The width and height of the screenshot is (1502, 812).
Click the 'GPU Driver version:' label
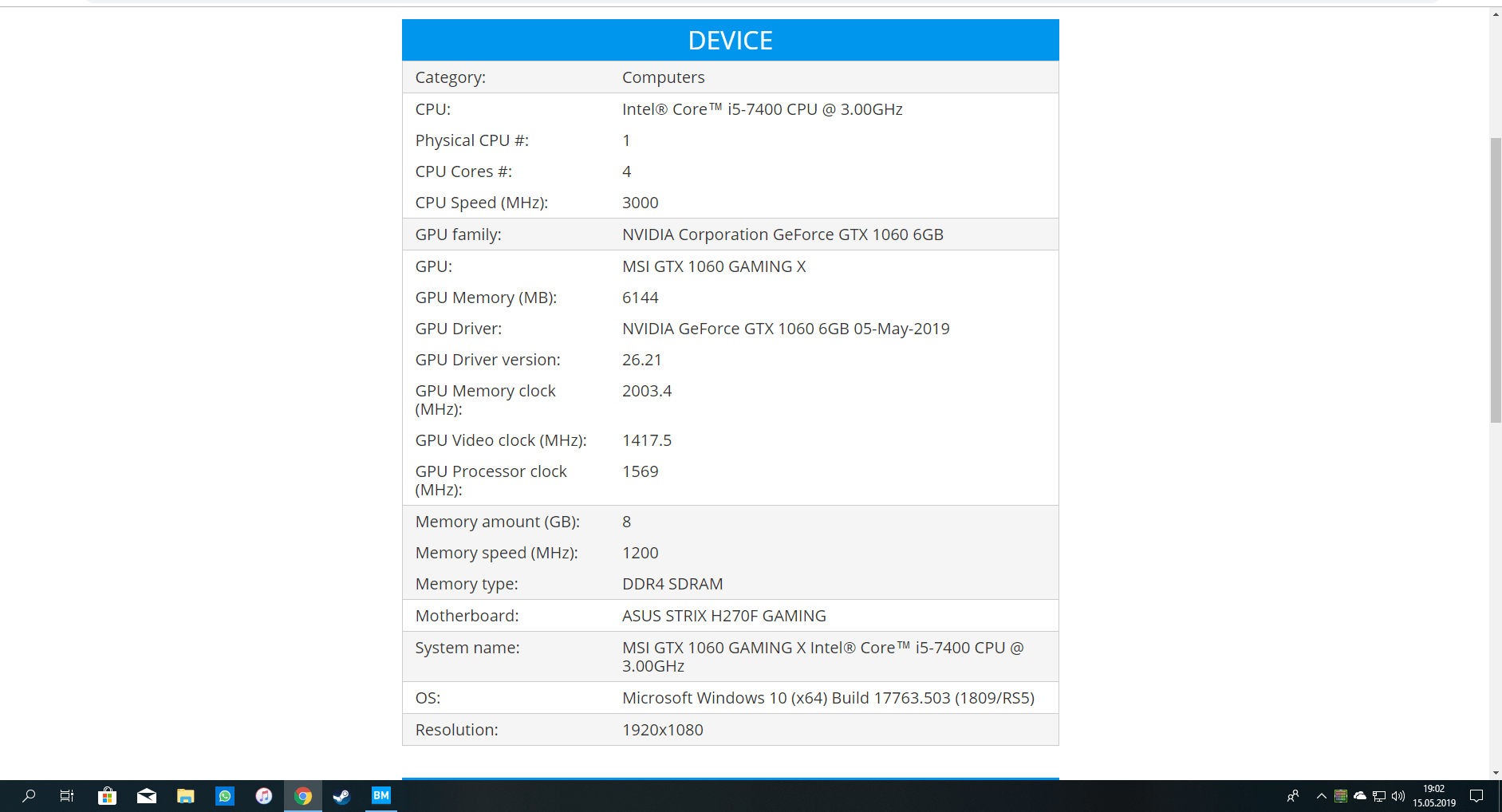point(488,360)
